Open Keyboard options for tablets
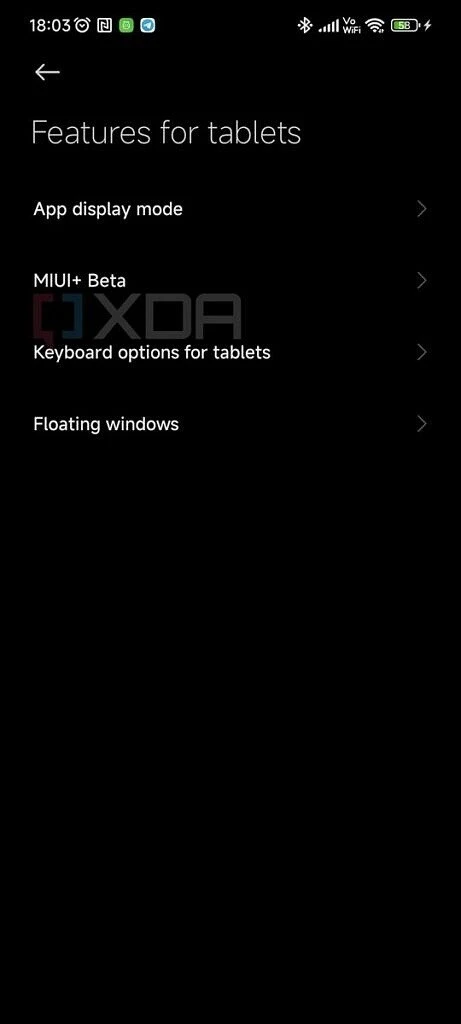This screenshot has width=461, height=1024. [x=230, y=353]
